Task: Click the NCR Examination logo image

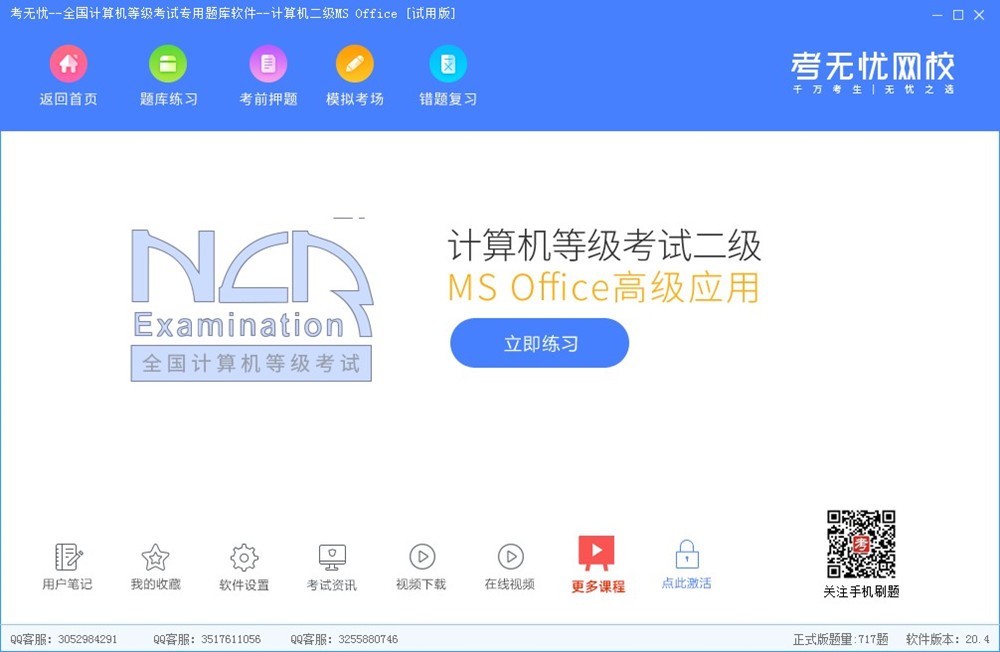Action: (251, 305)
